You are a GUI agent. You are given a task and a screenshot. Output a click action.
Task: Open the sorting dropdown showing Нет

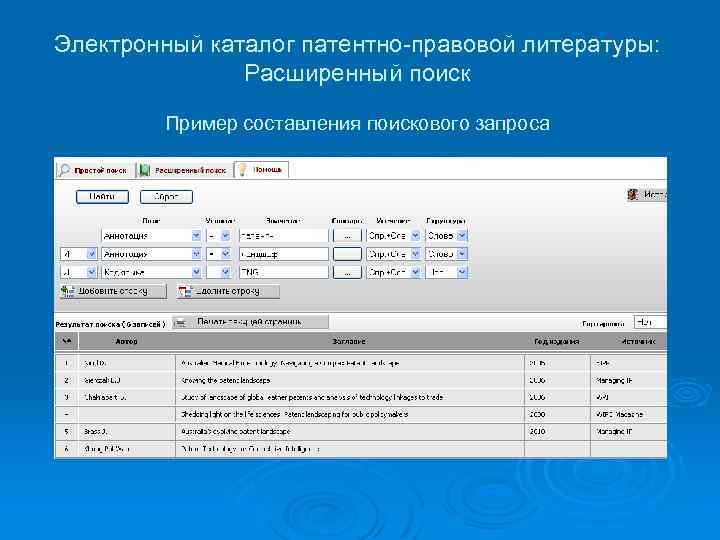650,323
